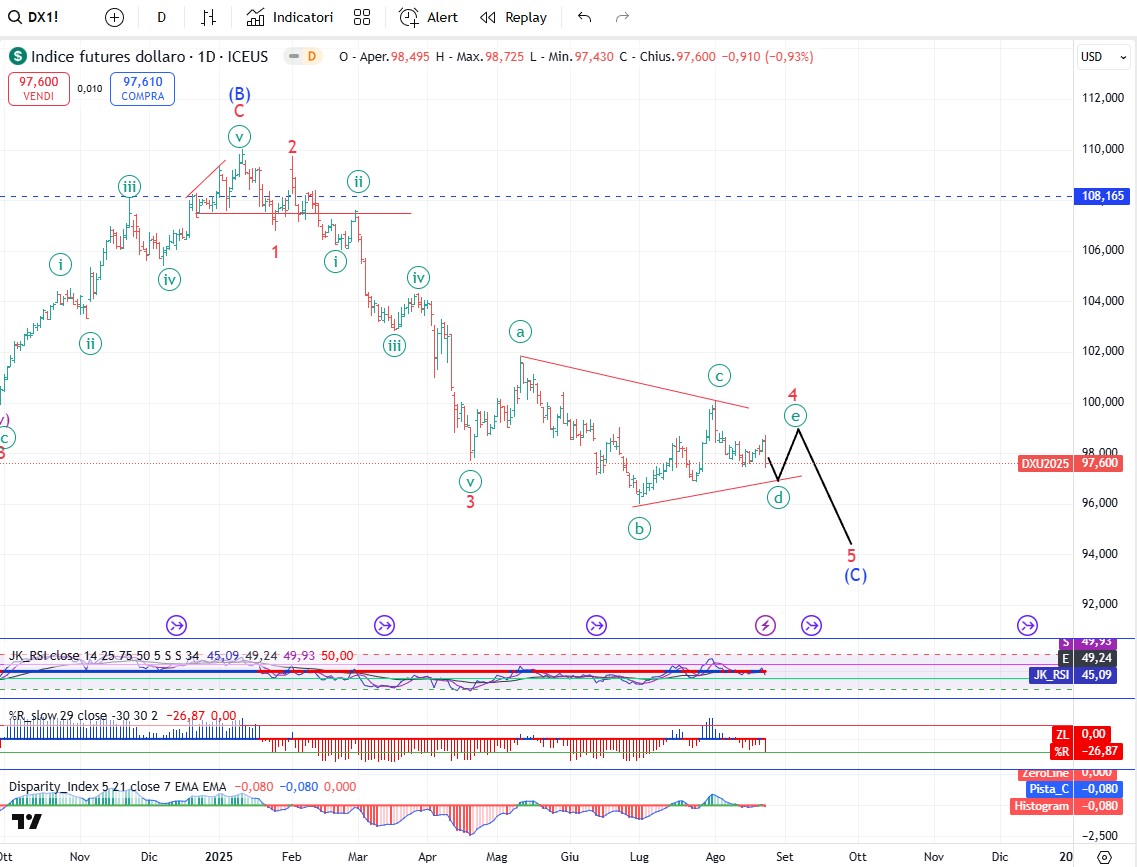The height and width of the screenshot is (867, 1137).
Task: Open the indicator templates grid icon
Action: pyautogui.click(x=361, y=17)
